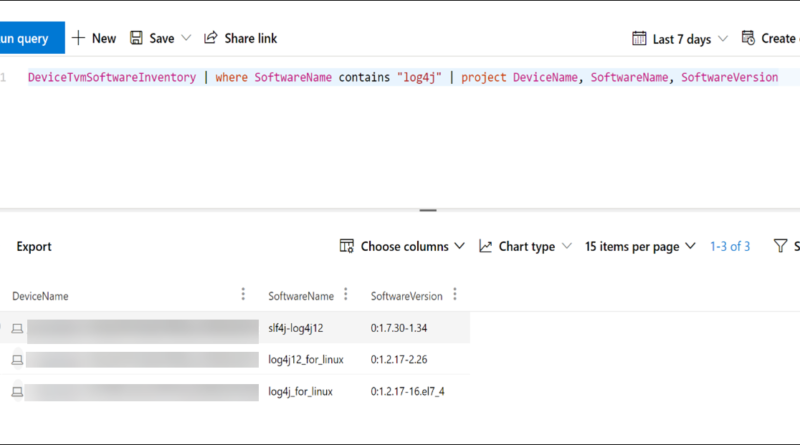The image size is (800, 445).
Task: Click the Share link label
Action: click(251, 38)
